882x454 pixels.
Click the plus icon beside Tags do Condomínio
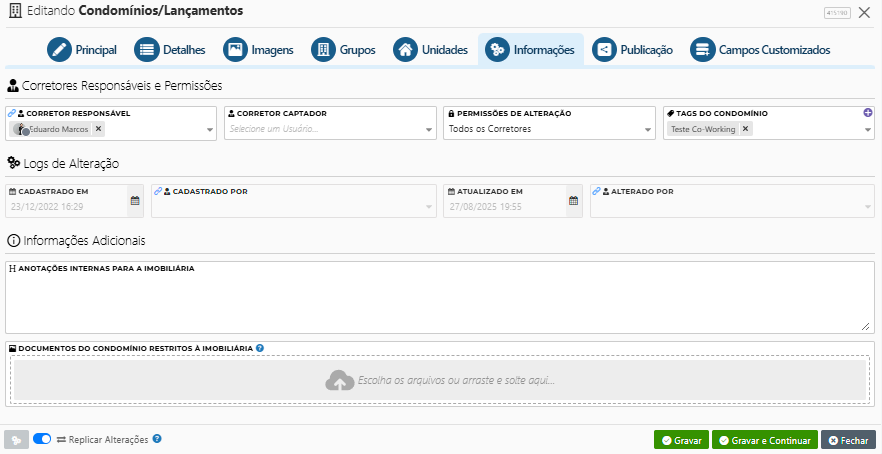(868, 113)
